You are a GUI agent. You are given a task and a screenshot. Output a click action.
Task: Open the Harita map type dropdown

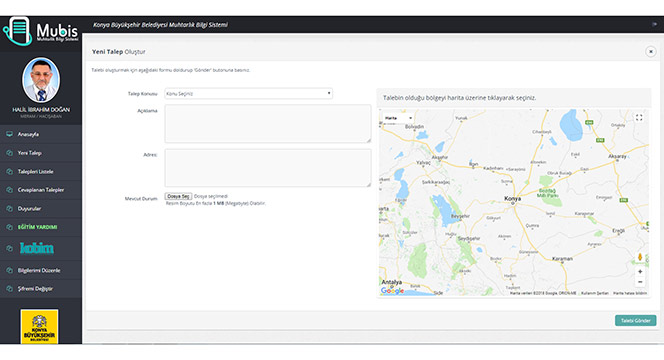pyautogui.click(x=398, y=118)
